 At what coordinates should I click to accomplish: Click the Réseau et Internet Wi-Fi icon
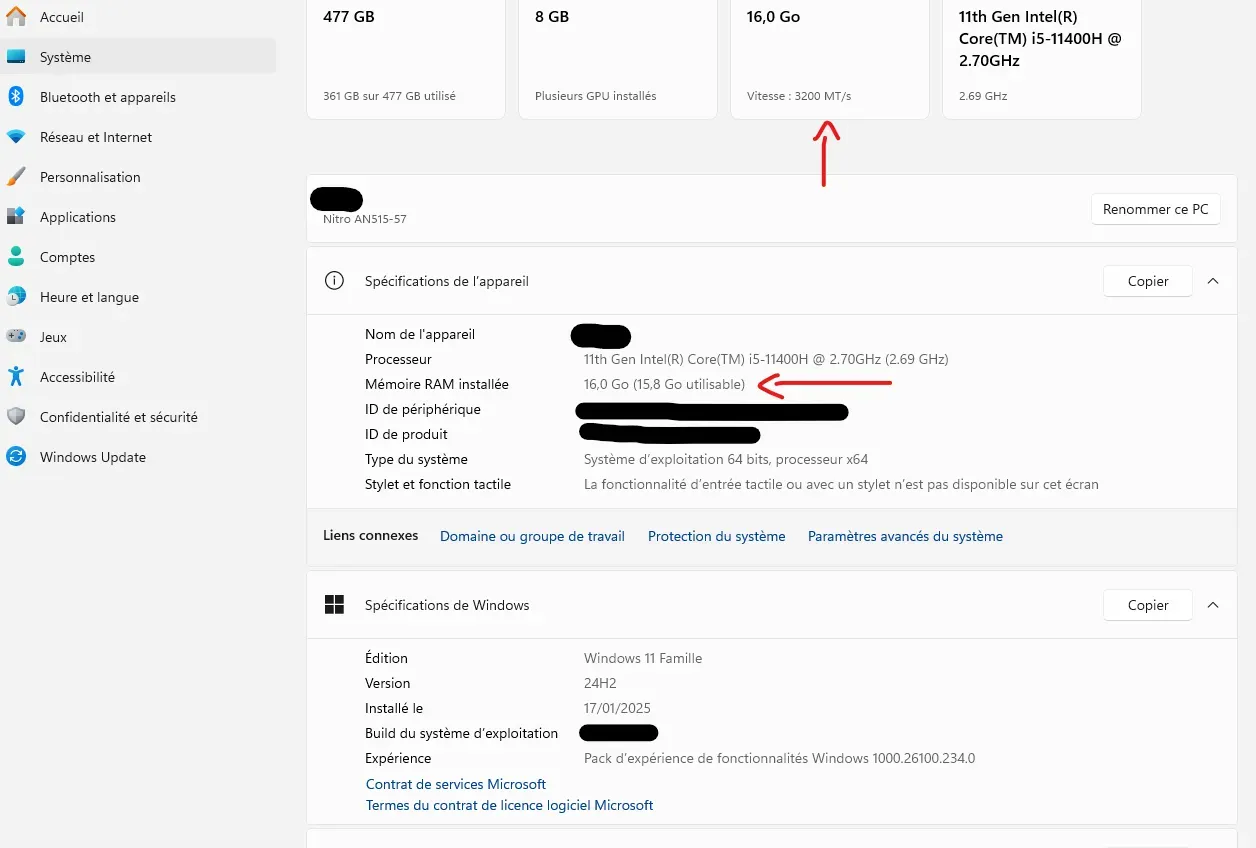16,137
